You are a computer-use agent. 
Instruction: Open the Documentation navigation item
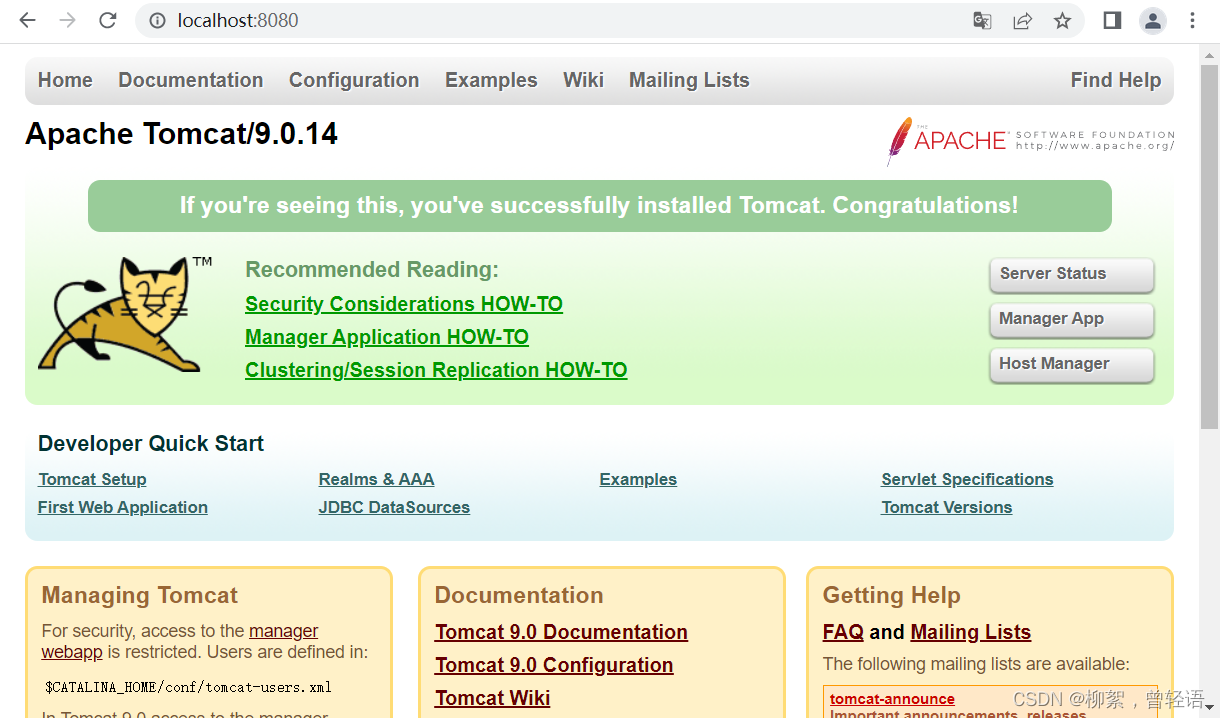(x=191, y=80)
